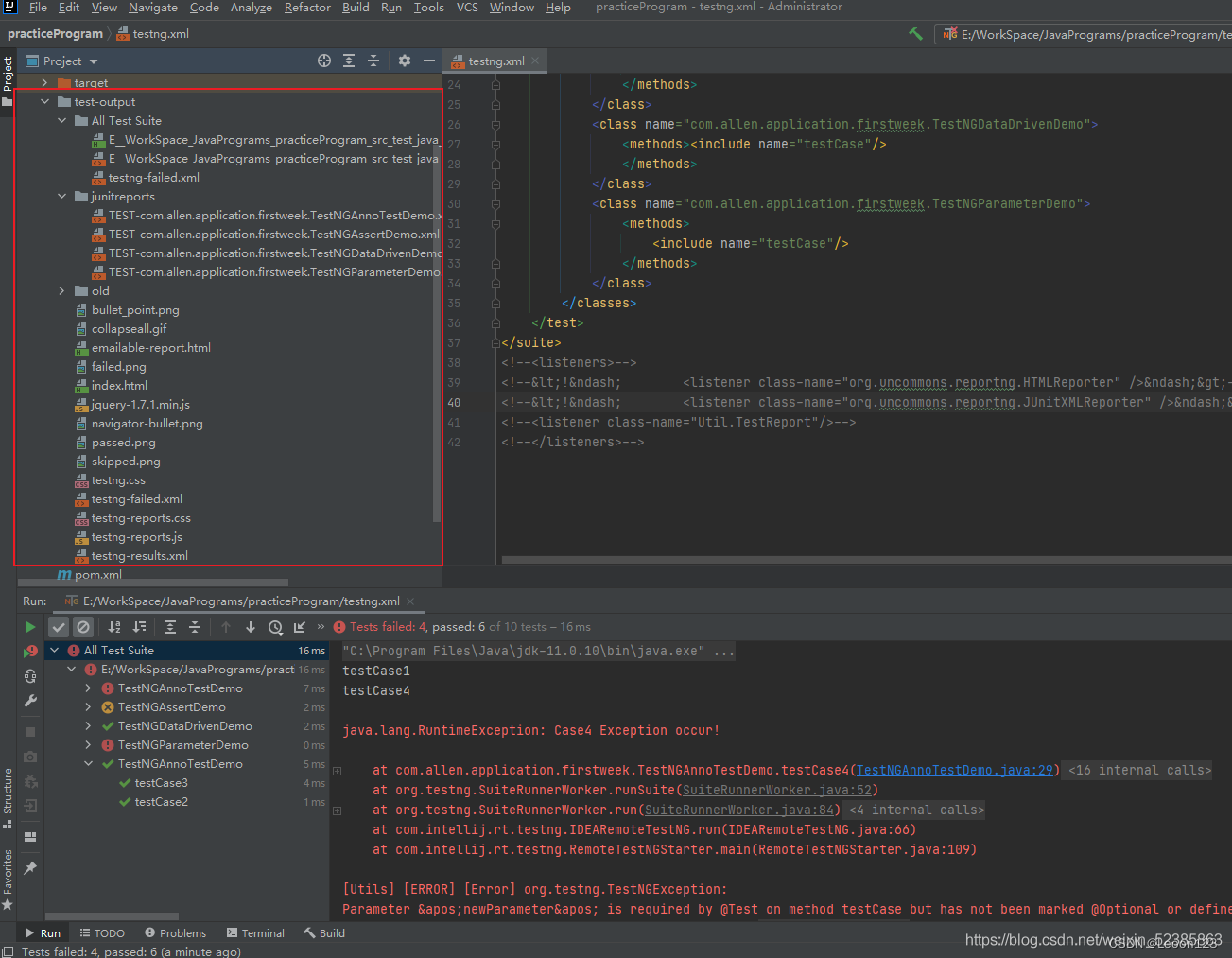Image resolution: width=1232 pixels, height=958 pixels.
Task: Collapse all in Project panel header
Action: pyautogui.click(x=373, y=61)
